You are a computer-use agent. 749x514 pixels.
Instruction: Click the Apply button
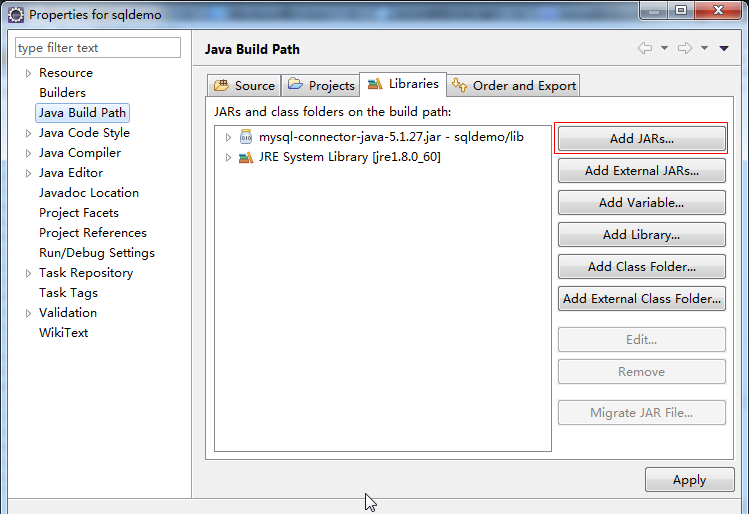(689, 480)
